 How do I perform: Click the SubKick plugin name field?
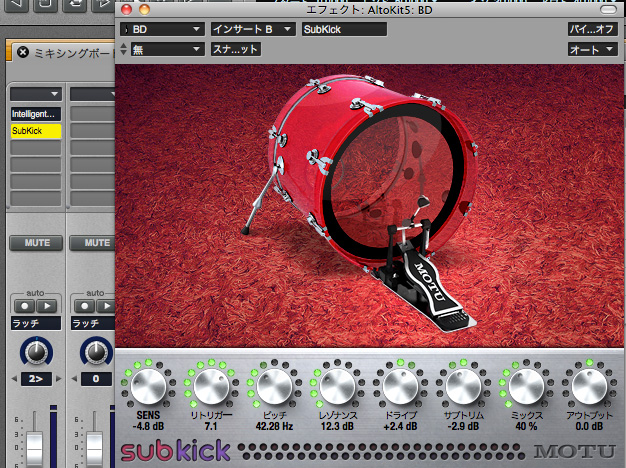point(344,29)
